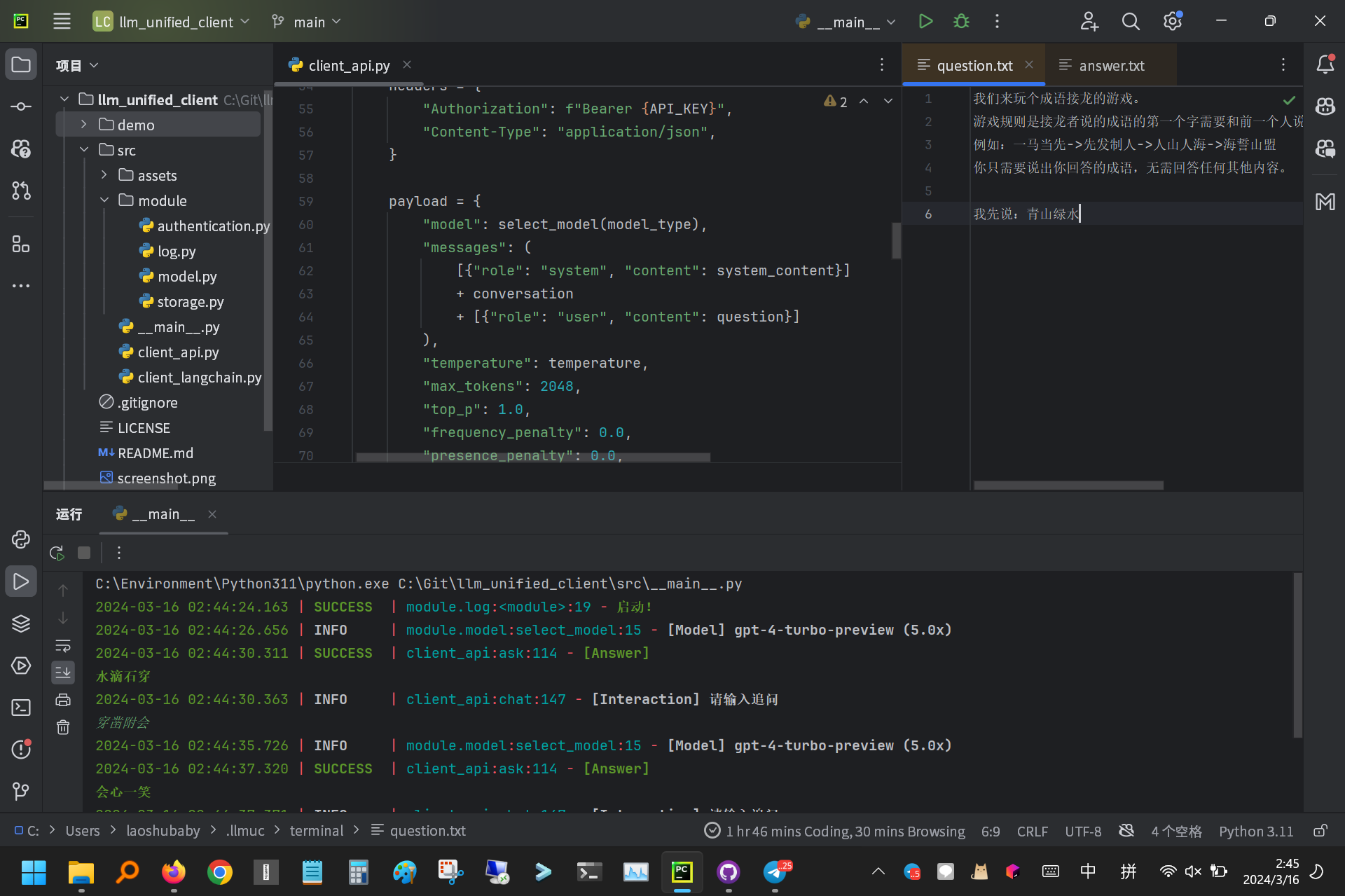Toggle scroll to end of console

(x=63, y=673)
